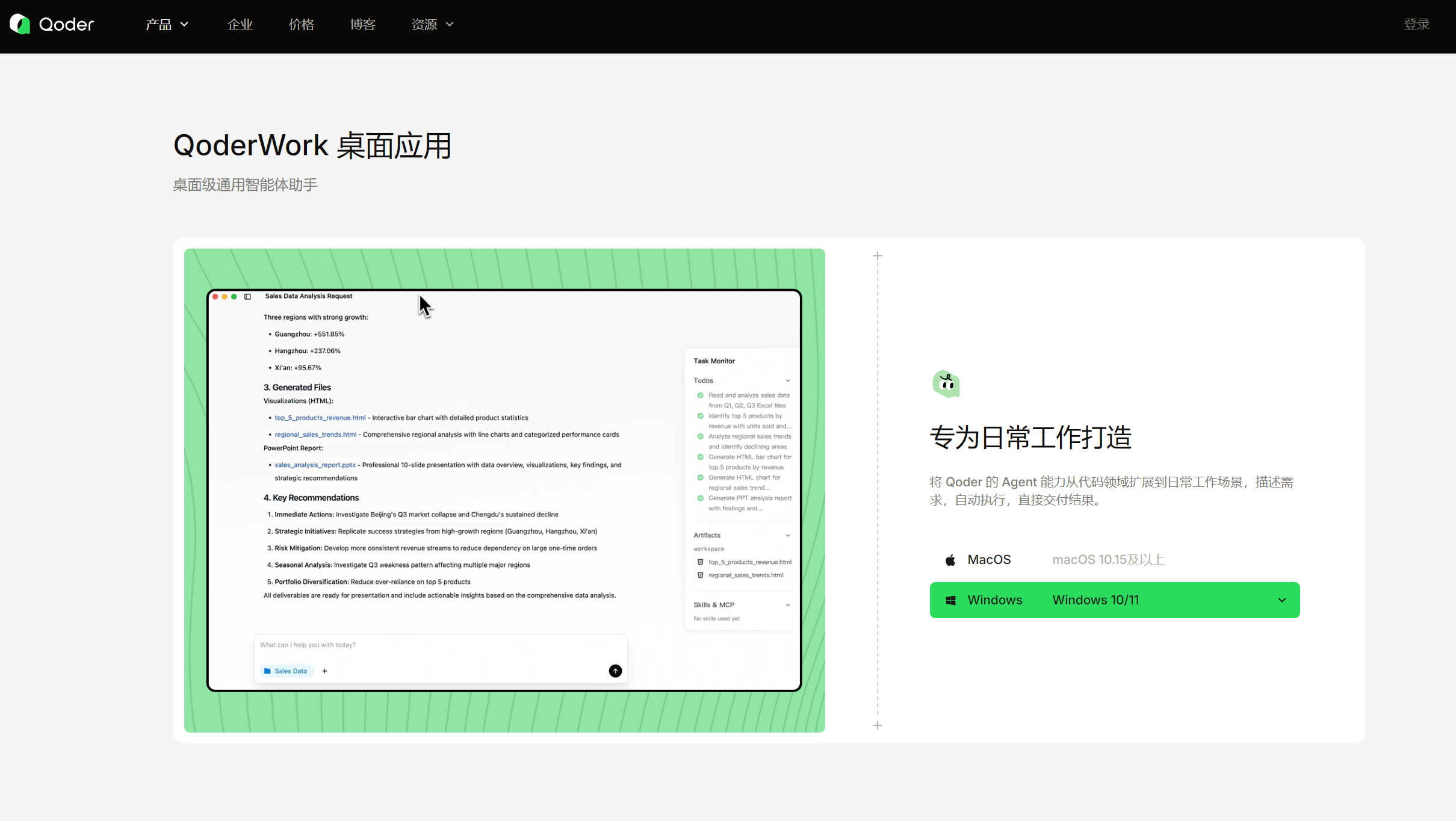Click the HTML file icon beside top_5_products_revenue.html

[700, 562]
